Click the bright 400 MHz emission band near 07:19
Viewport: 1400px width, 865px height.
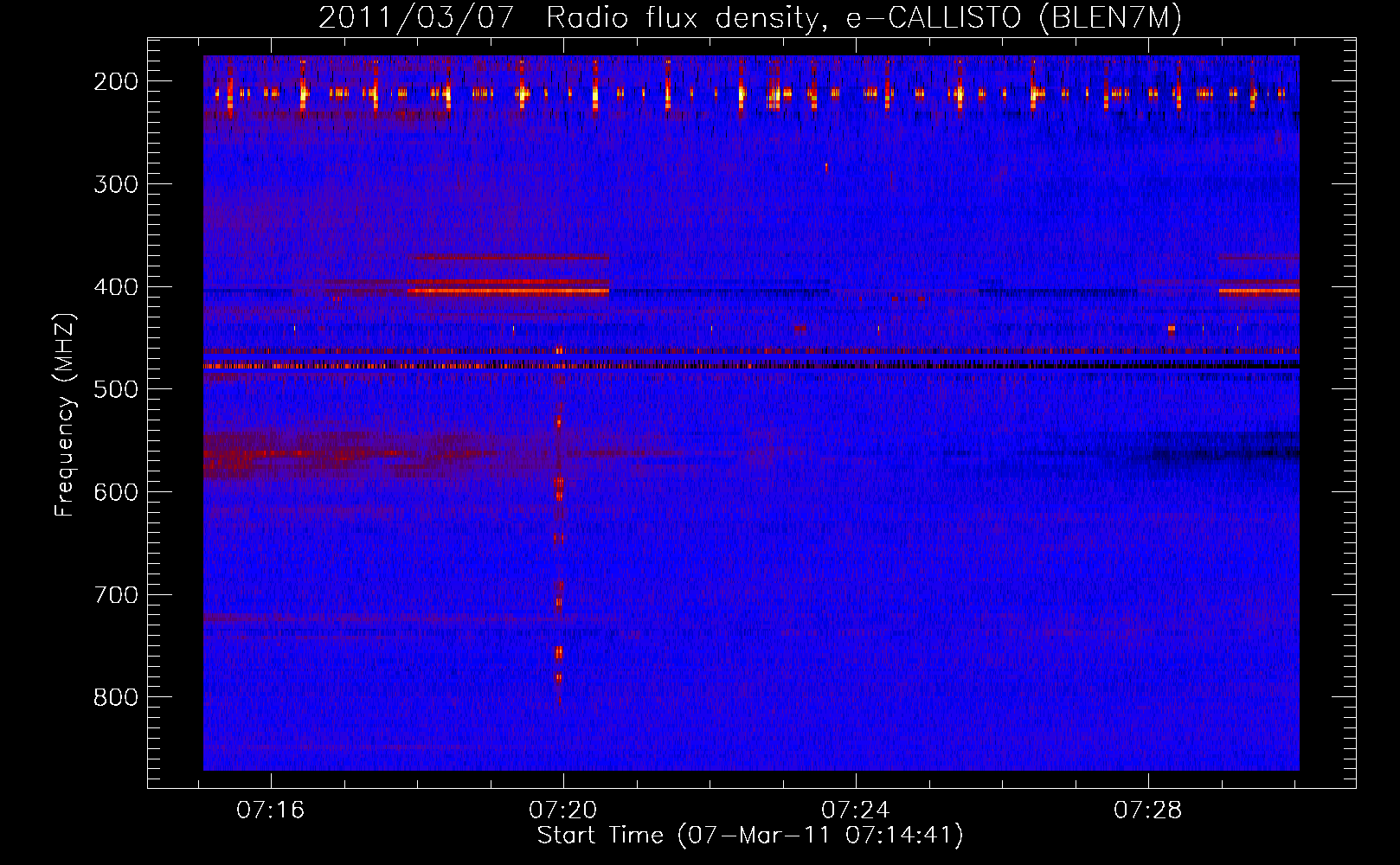click(509, 292)
